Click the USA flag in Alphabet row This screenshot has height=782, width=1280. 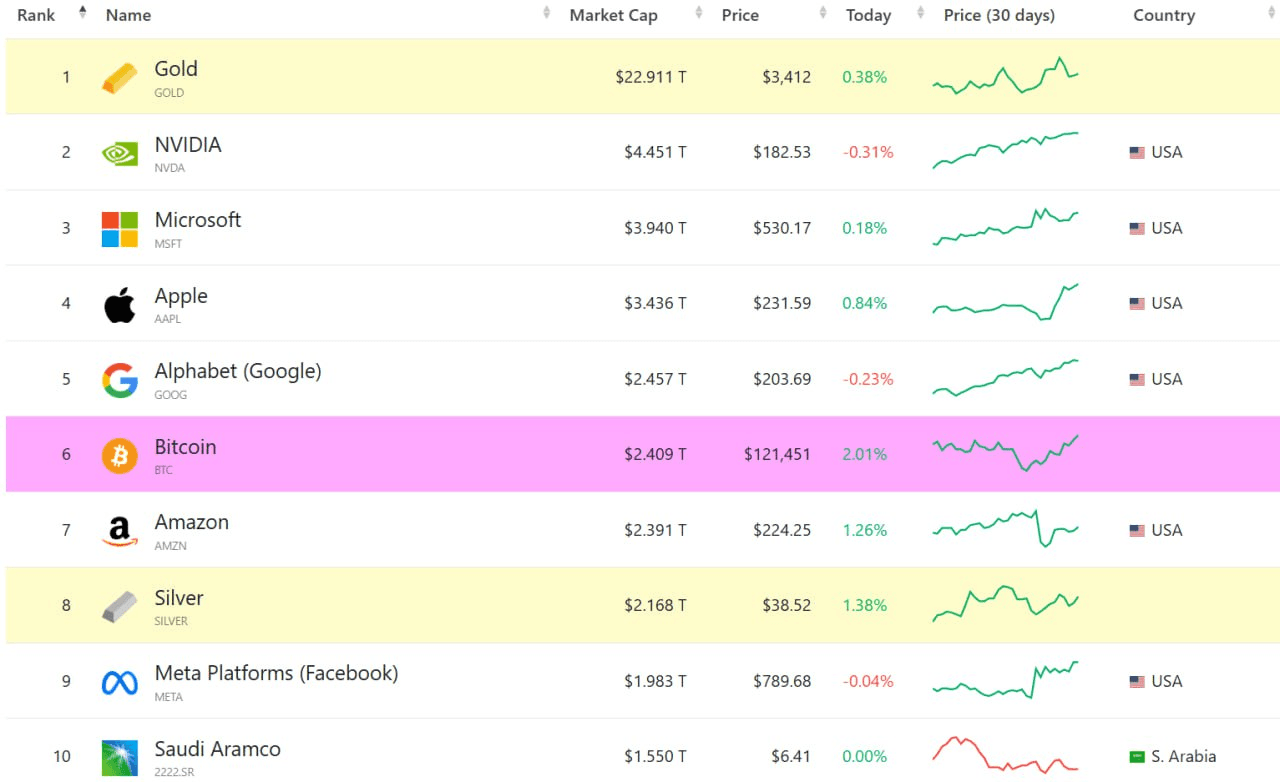(x=1137, y=380)
